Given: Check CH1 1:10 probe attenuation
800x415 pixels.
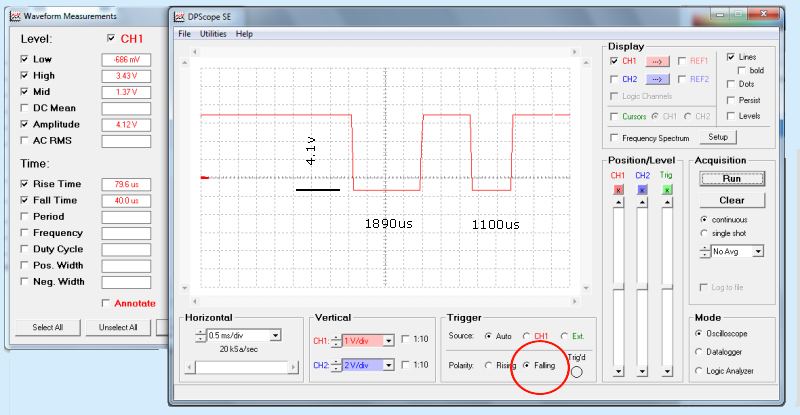Looking at the screenshot, I should click(x=406, y=339).
